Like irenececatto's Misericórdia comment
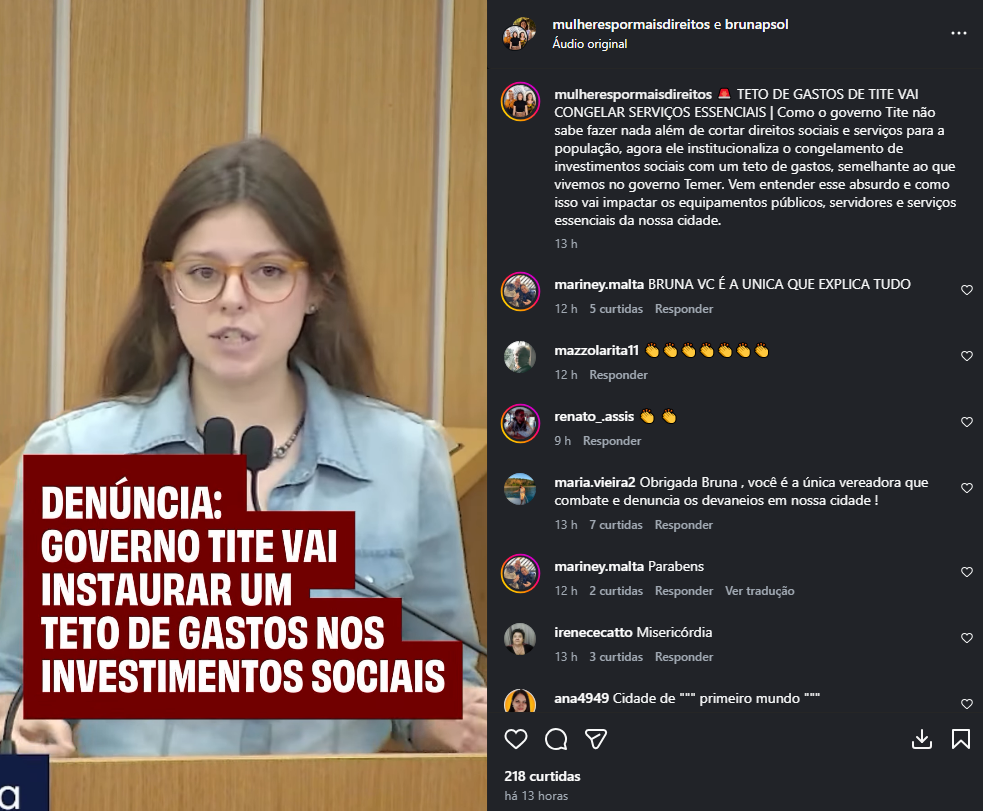 click(x=967, y=638)
